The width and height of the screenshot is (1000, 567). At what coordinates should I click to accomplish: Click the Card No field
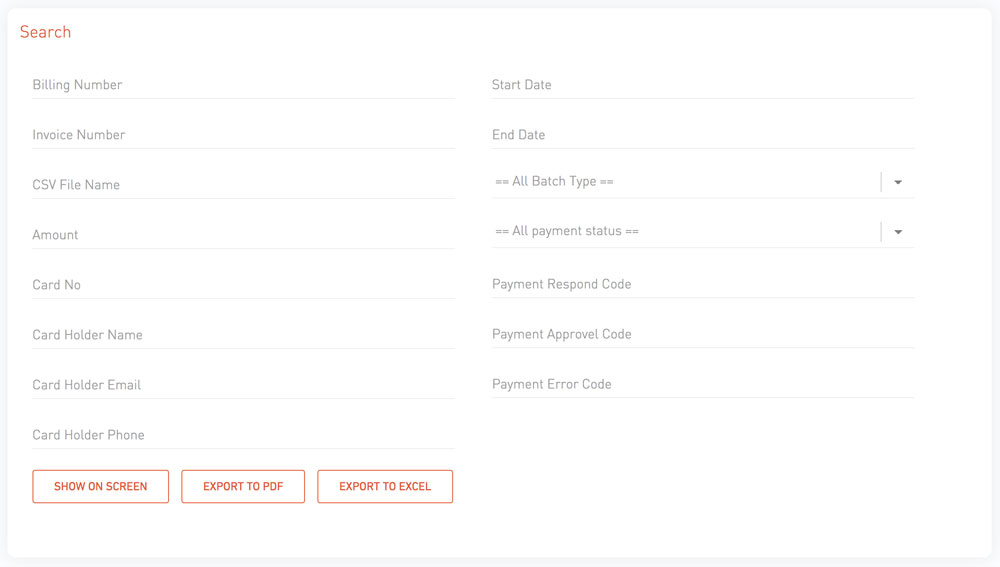coord(244,285)
